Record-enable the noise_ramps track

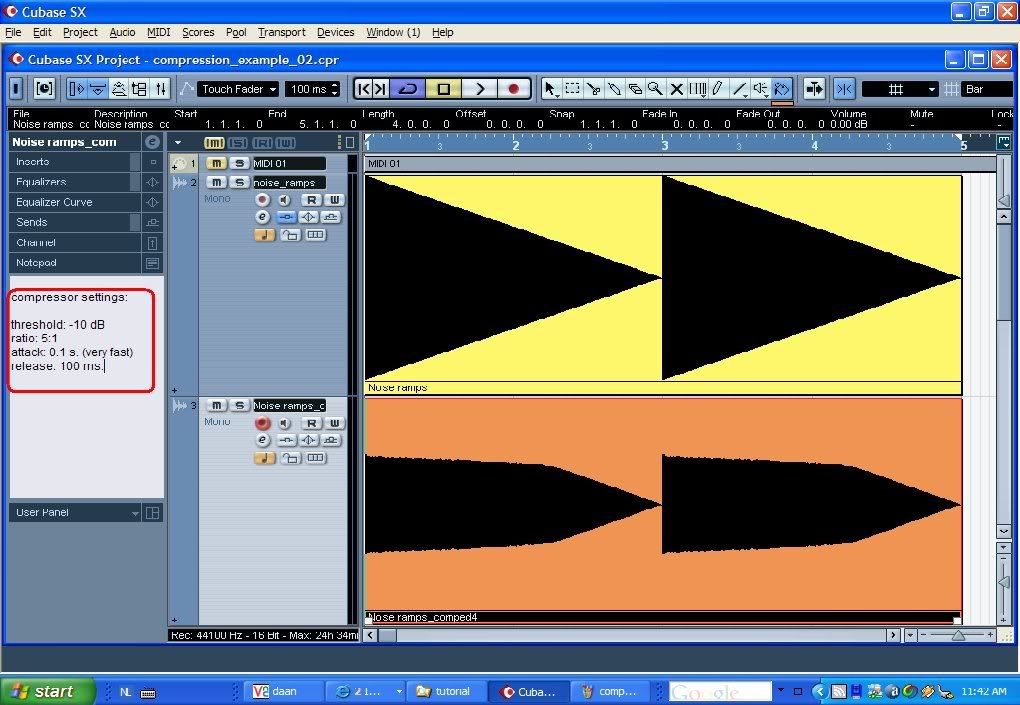[262, 200]
